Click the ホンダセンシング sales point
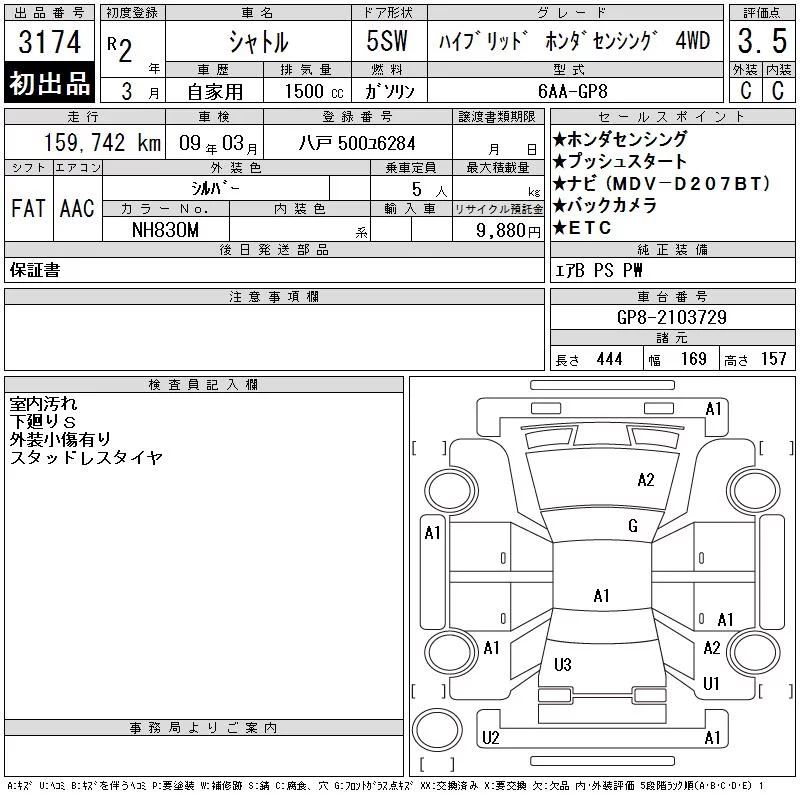The width and height of the screenshot is (800, 800). coord(620,139)
